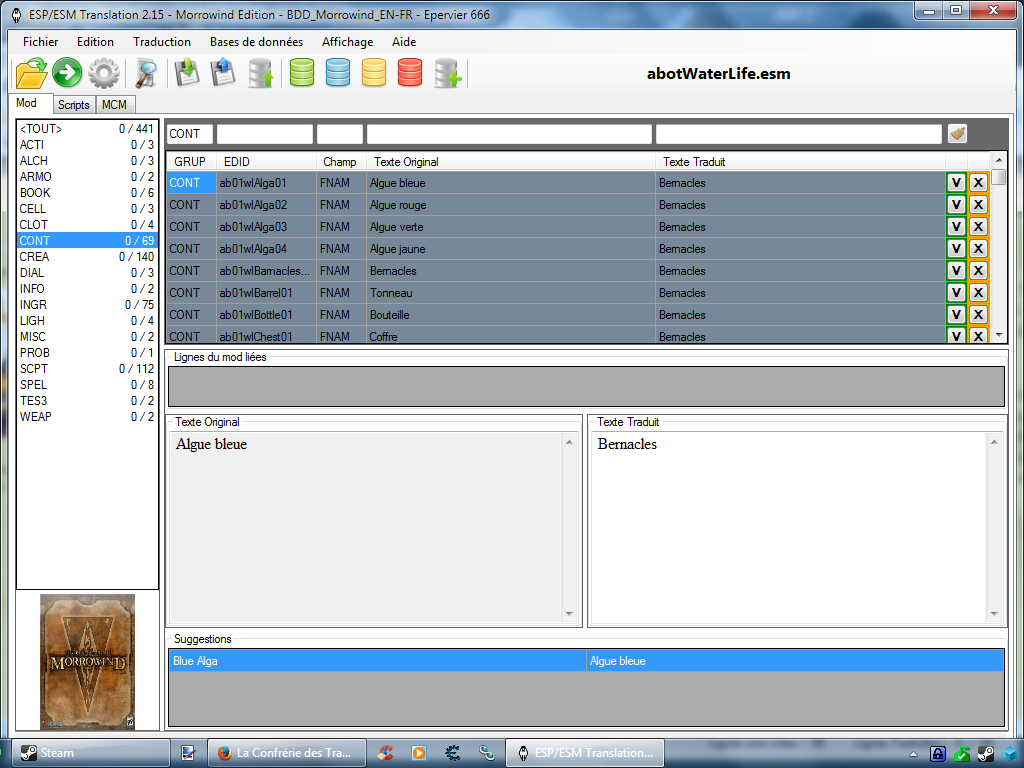Sort by the EDID column header
This screenshot has width=1024, height=768.
tap(266, 162)
